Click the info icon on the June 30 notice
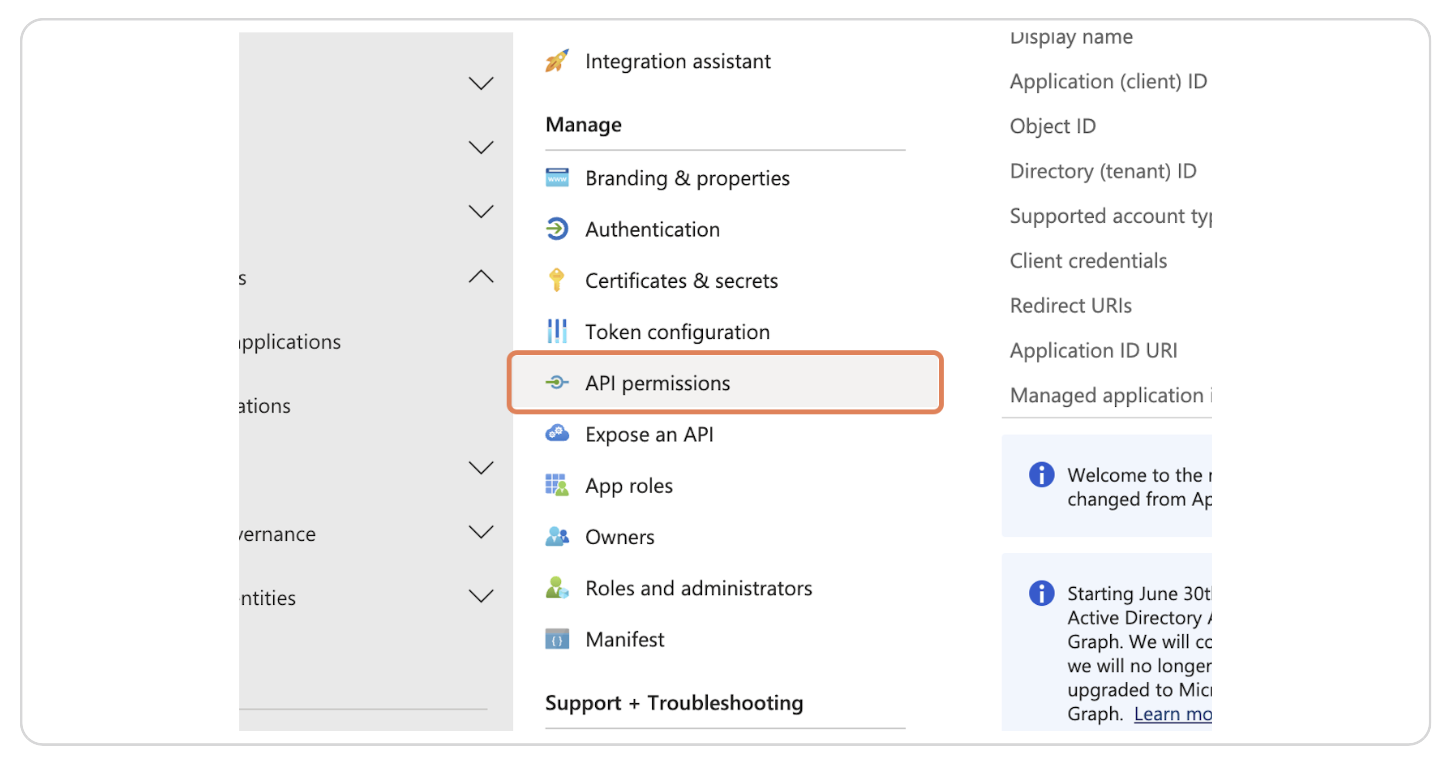Image resolution: width=1446 pixels, height=768 pixels. 1041,593
